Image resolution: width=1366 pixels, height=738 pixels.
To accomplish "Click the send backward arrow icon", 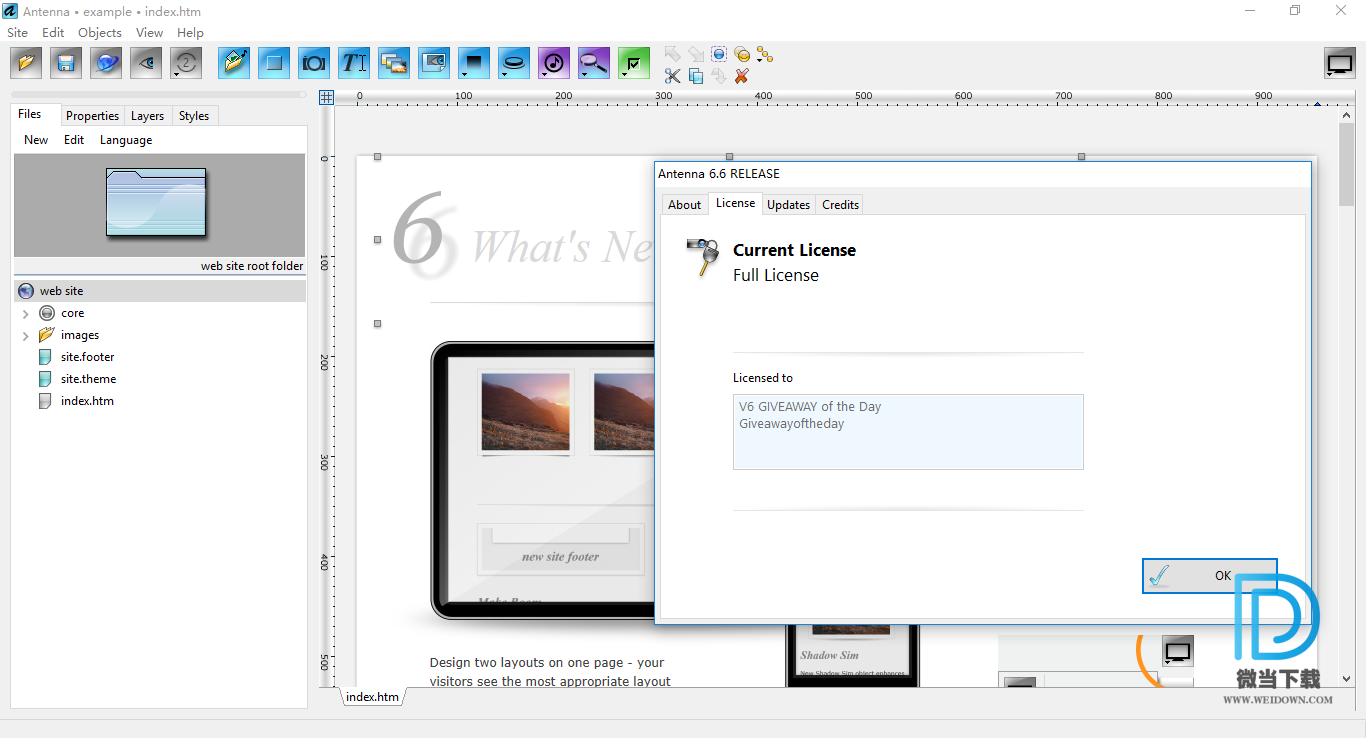I will click(x=696, y=54).
